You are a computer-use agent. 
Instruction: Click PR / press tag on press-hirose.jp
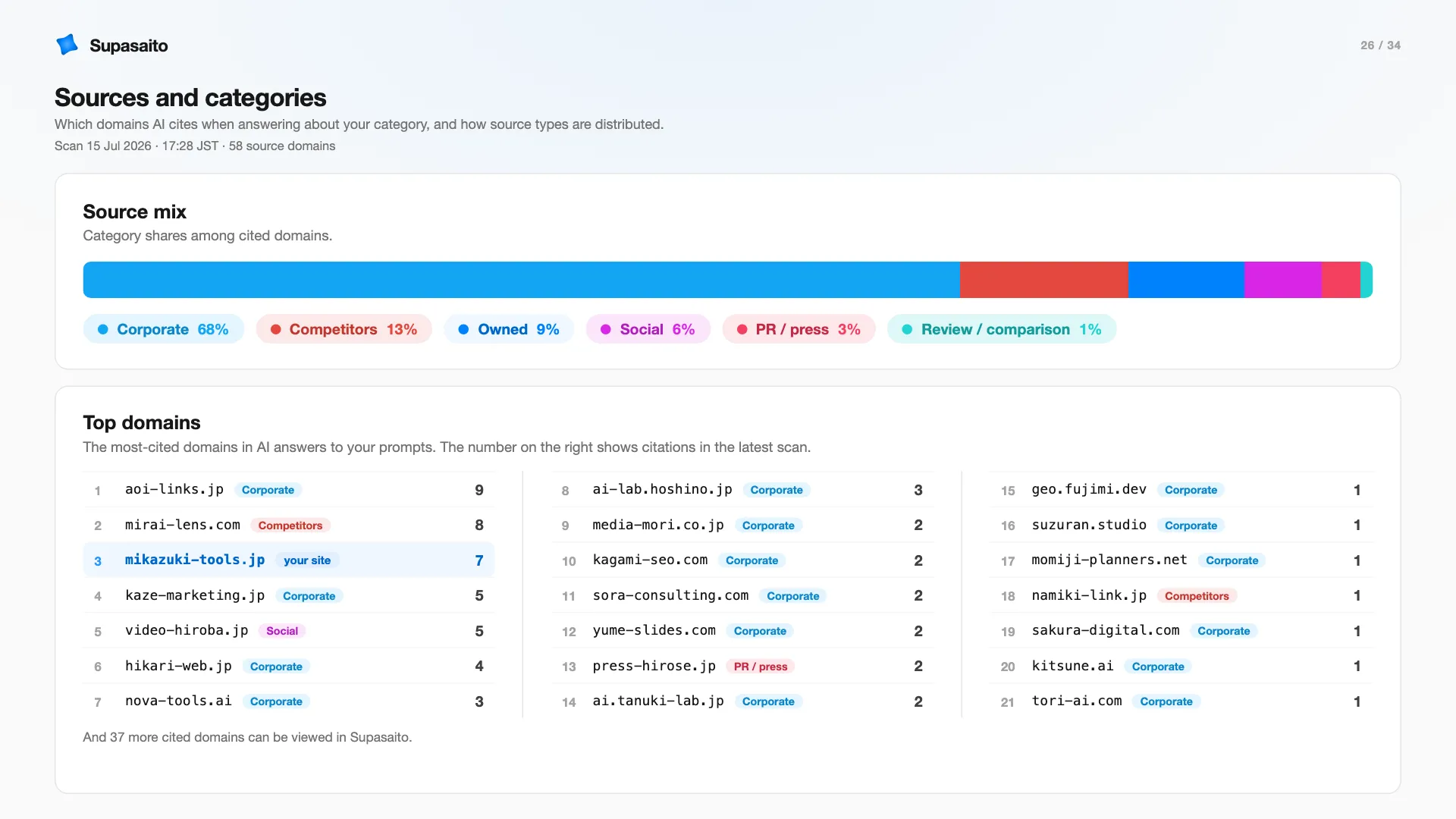761,667
